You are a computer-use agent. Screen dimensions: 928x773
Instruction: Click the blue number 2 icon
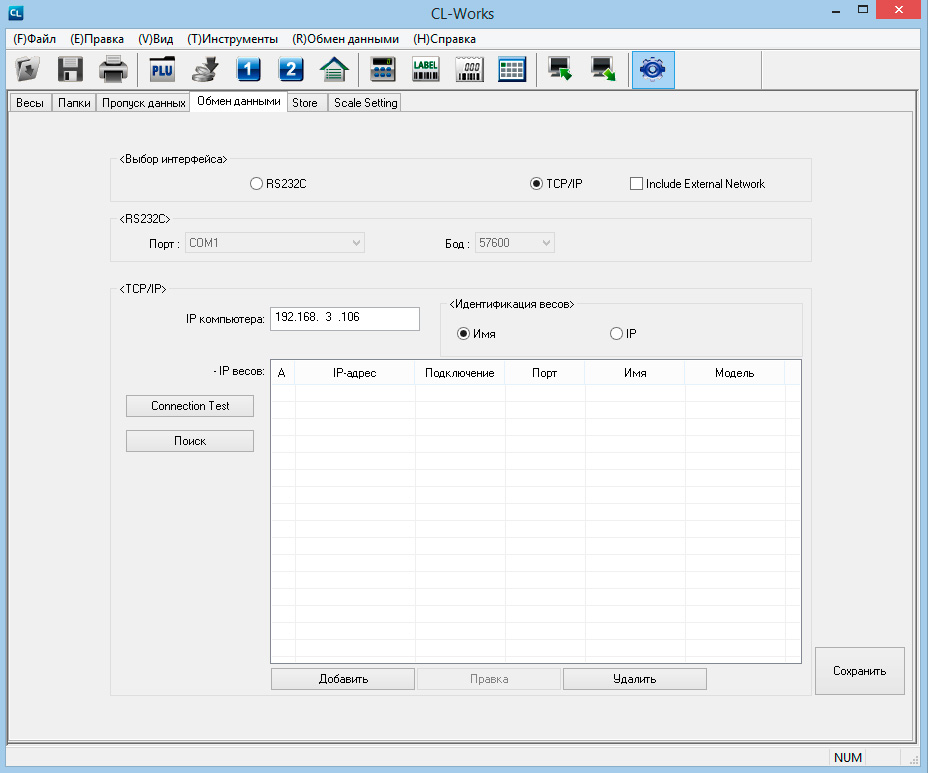pyautogui.click(x=290, y=70)
